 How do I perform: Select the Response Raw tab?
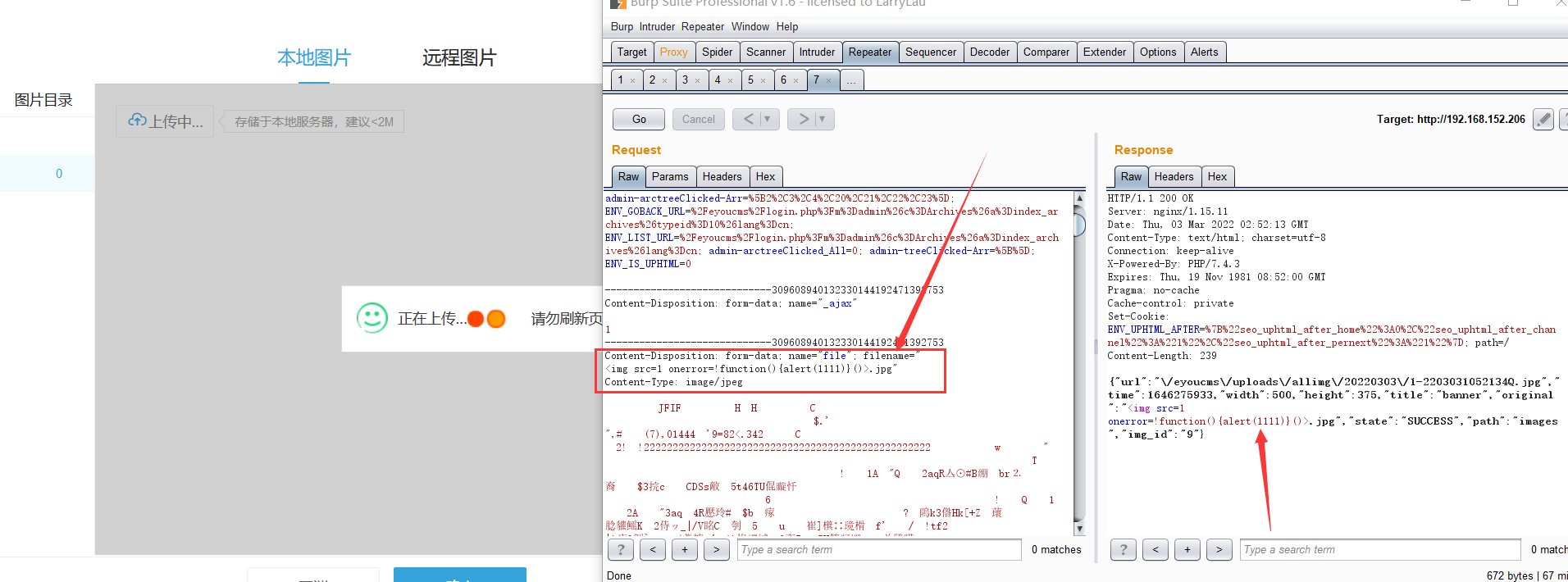click(1131, 176)
